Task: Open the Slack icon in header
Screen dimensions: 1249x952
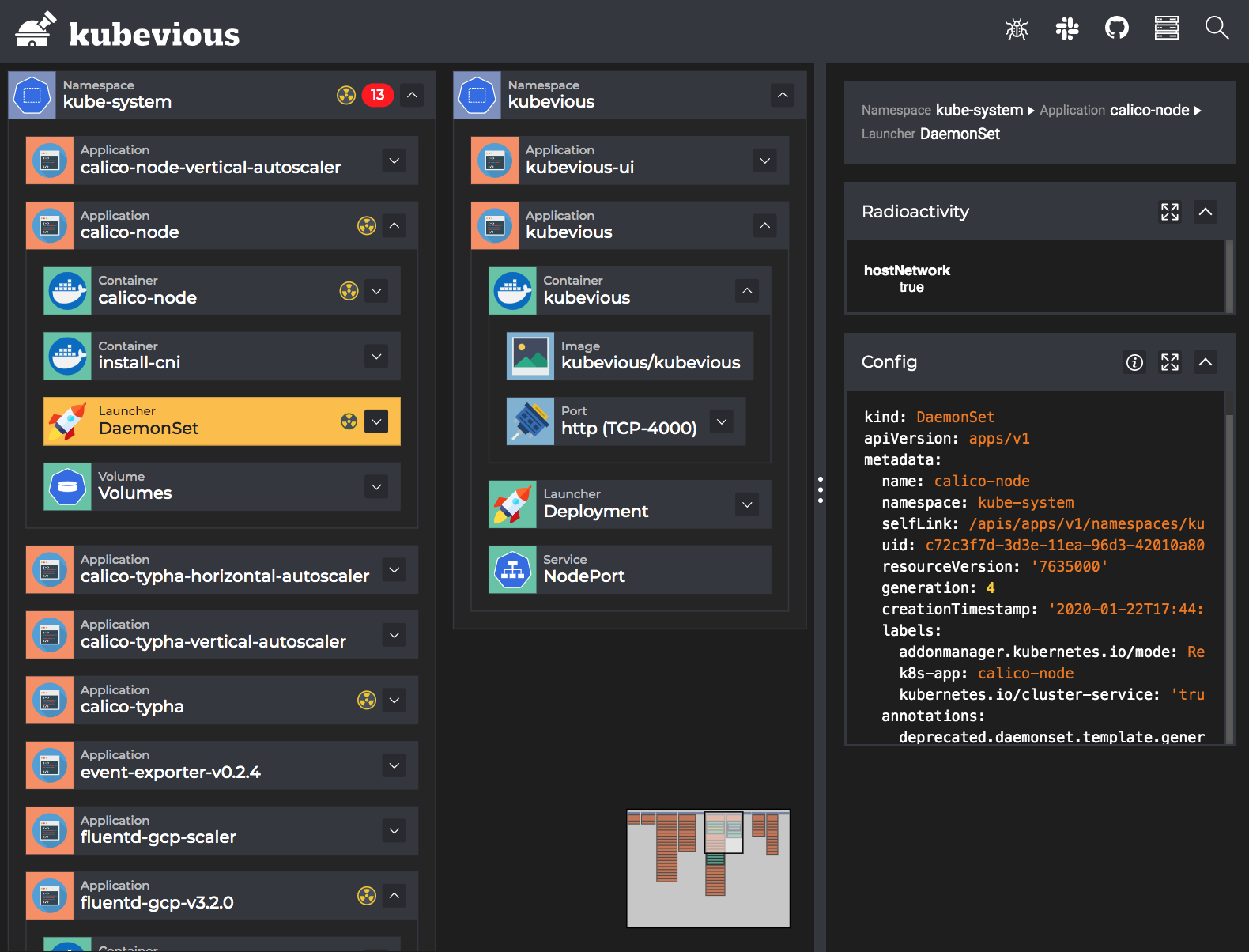Action: (x=1067, y=28)
